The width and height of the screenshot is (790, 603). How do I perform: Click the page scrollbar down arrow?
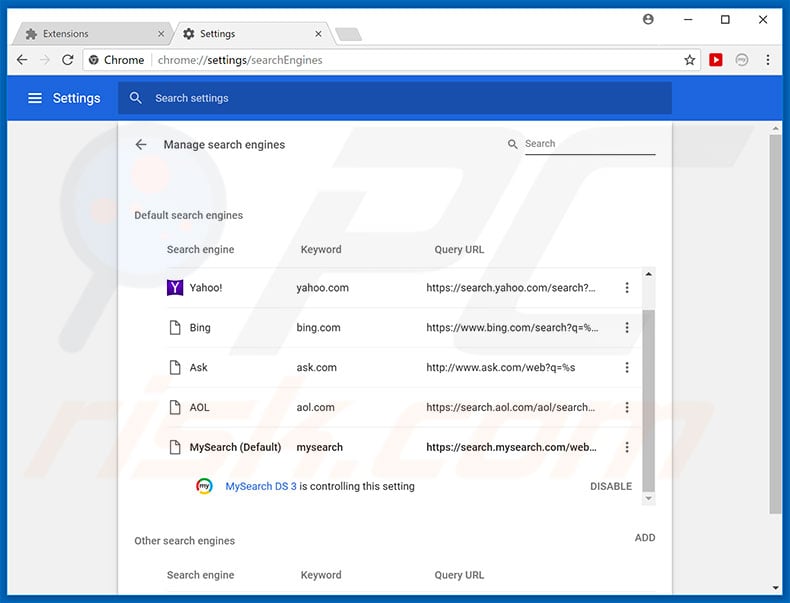[775, 587]
